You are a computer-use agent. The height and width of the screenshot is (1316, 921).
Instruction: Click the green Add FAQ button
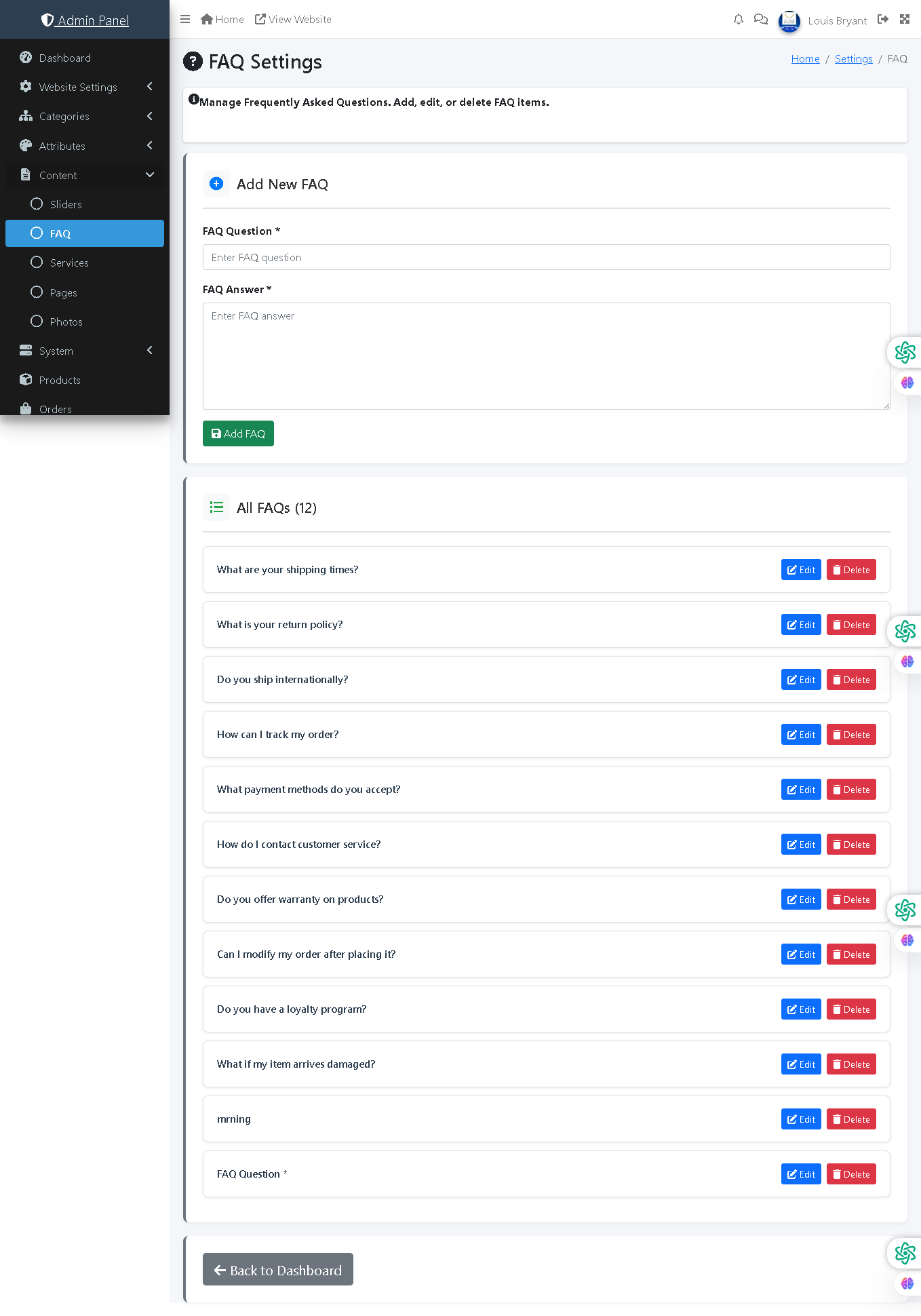click(x=238, y=433)
